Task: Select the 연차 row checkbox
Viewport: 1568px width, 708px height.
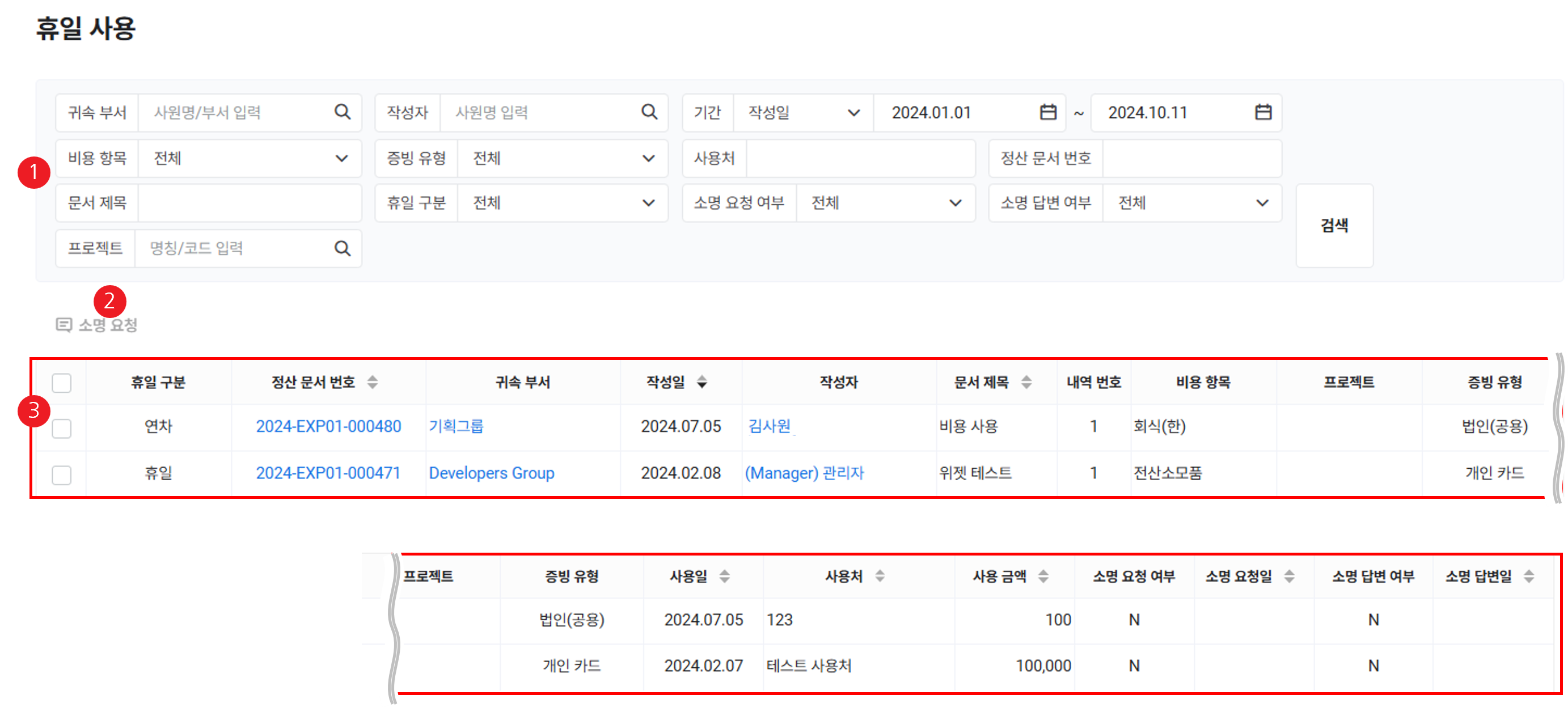Action: (x=61, y=428)
